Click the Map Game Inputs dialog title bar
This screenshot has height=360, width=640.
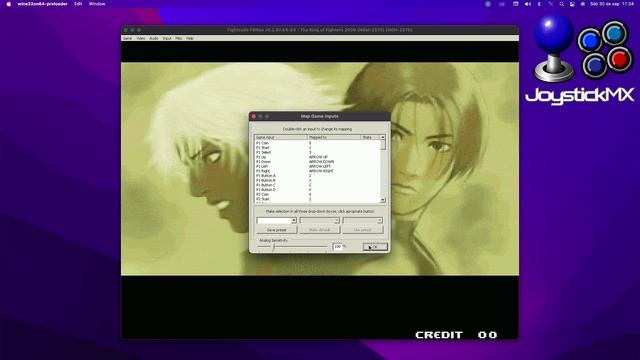[320, 116]
